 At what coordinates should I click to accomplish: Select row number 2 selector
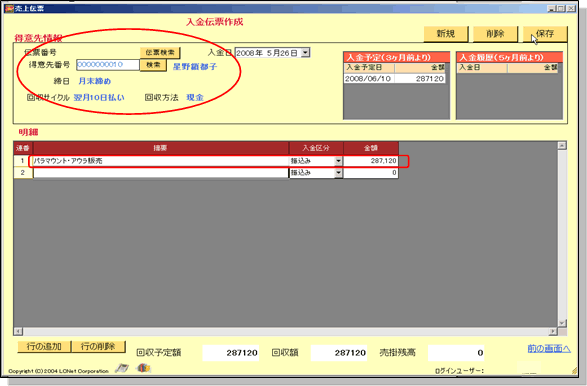23,173
